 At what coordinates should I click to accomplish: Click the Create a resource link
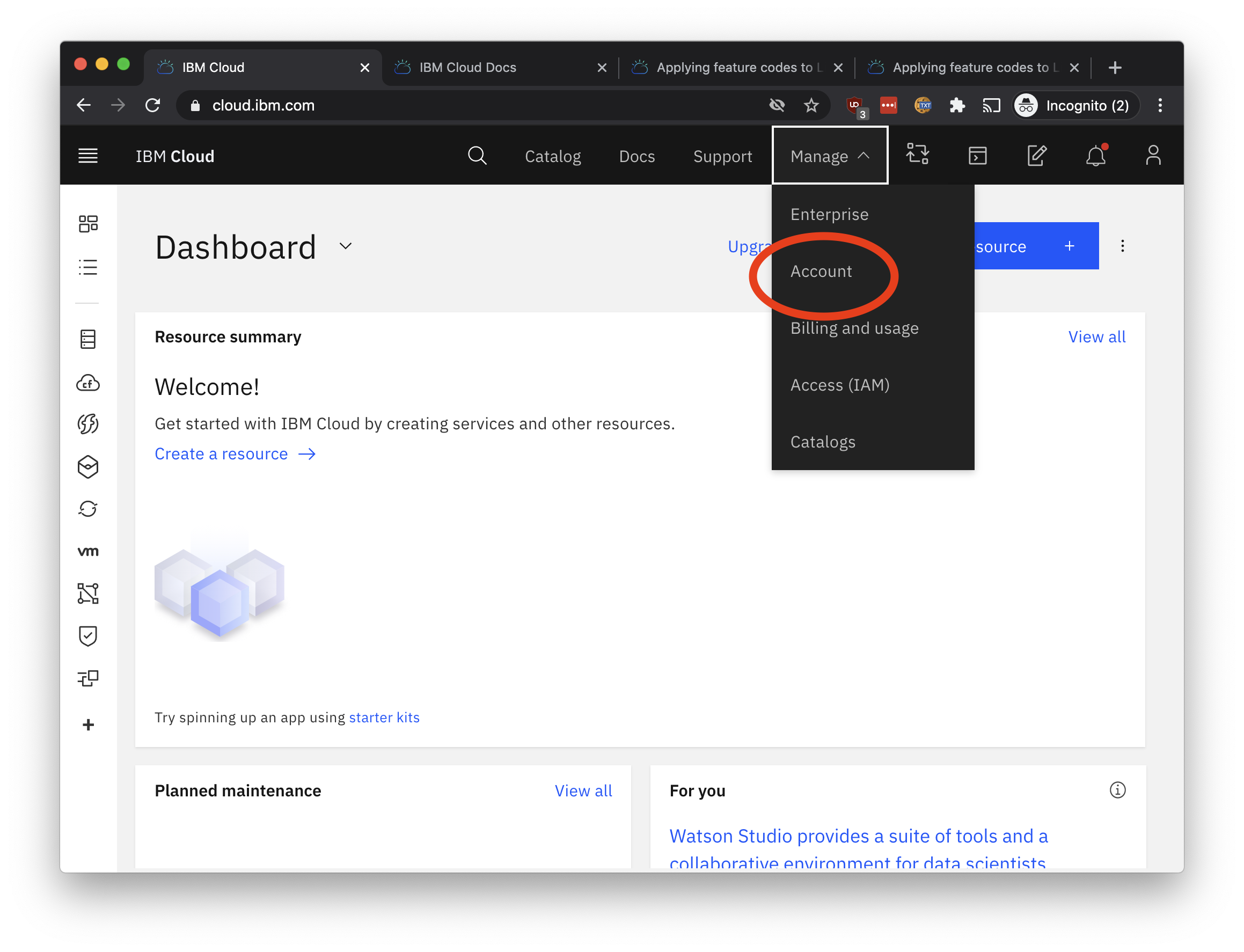(222, 453)
